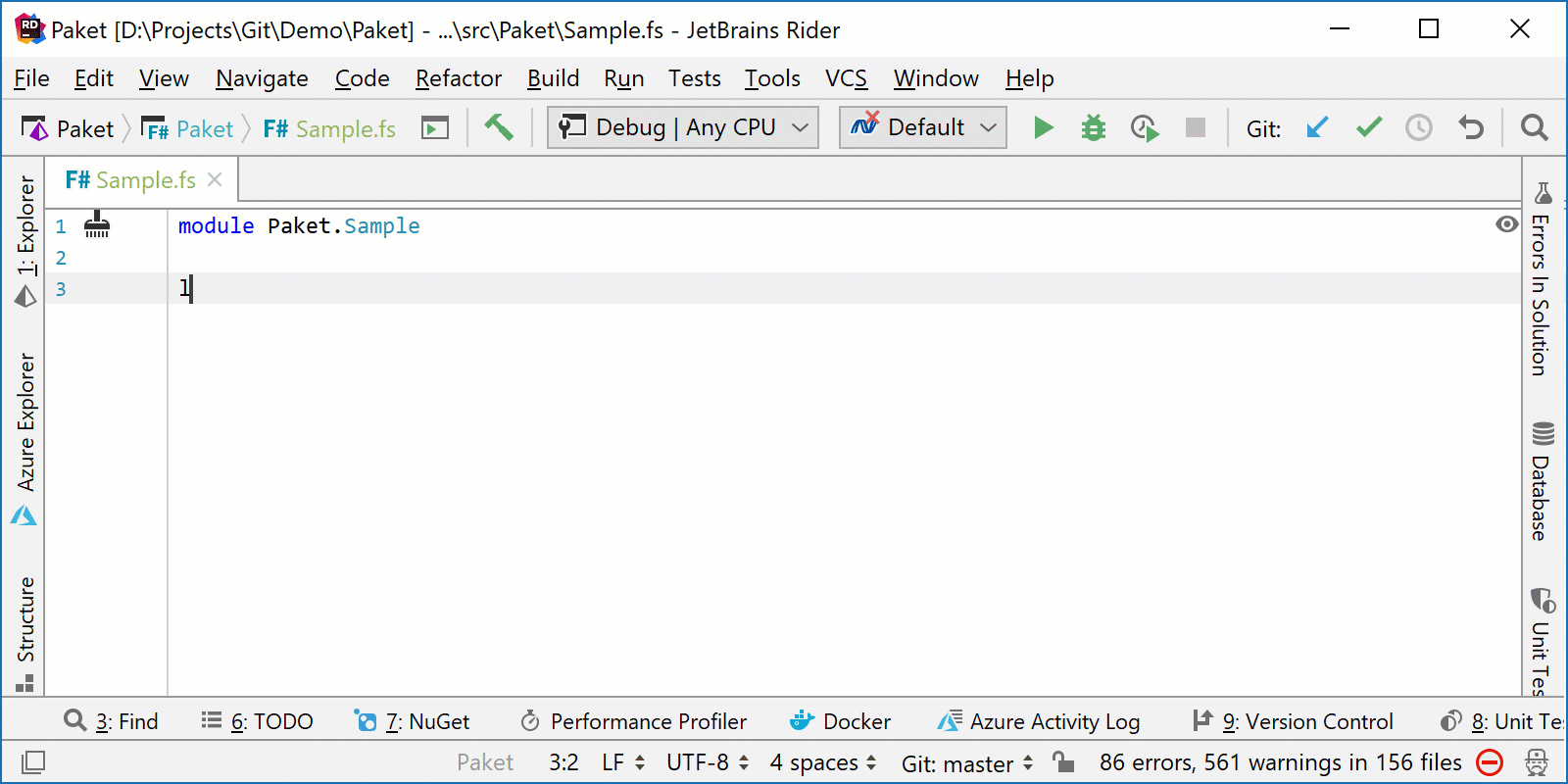Open the Refactor menu
This screenshot has width=1568, height=784.
tap(459, 78)
